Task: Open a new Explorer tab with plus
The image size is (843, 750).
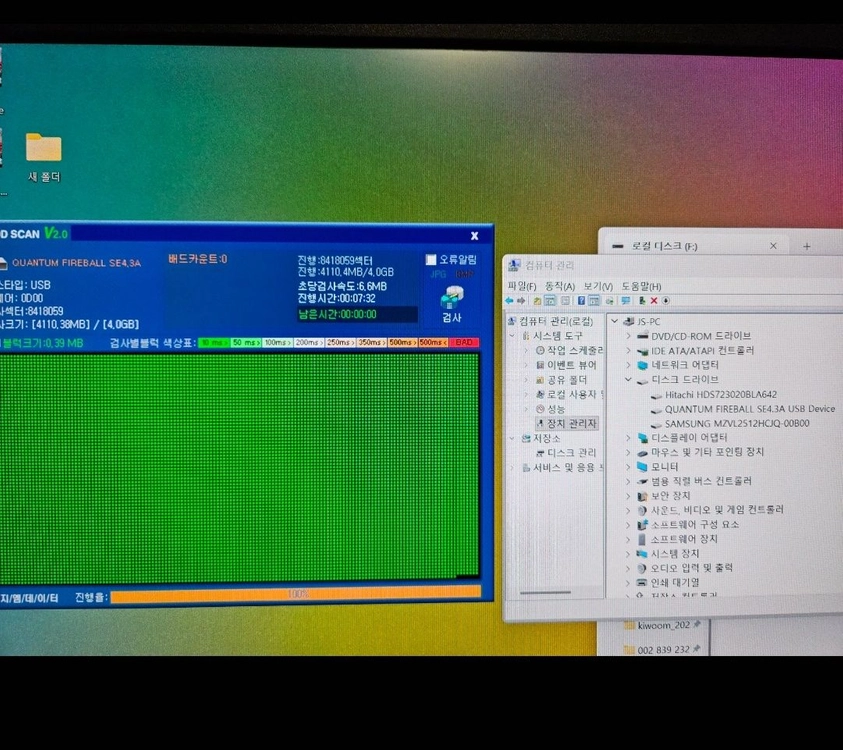Action: click(806, 246)
